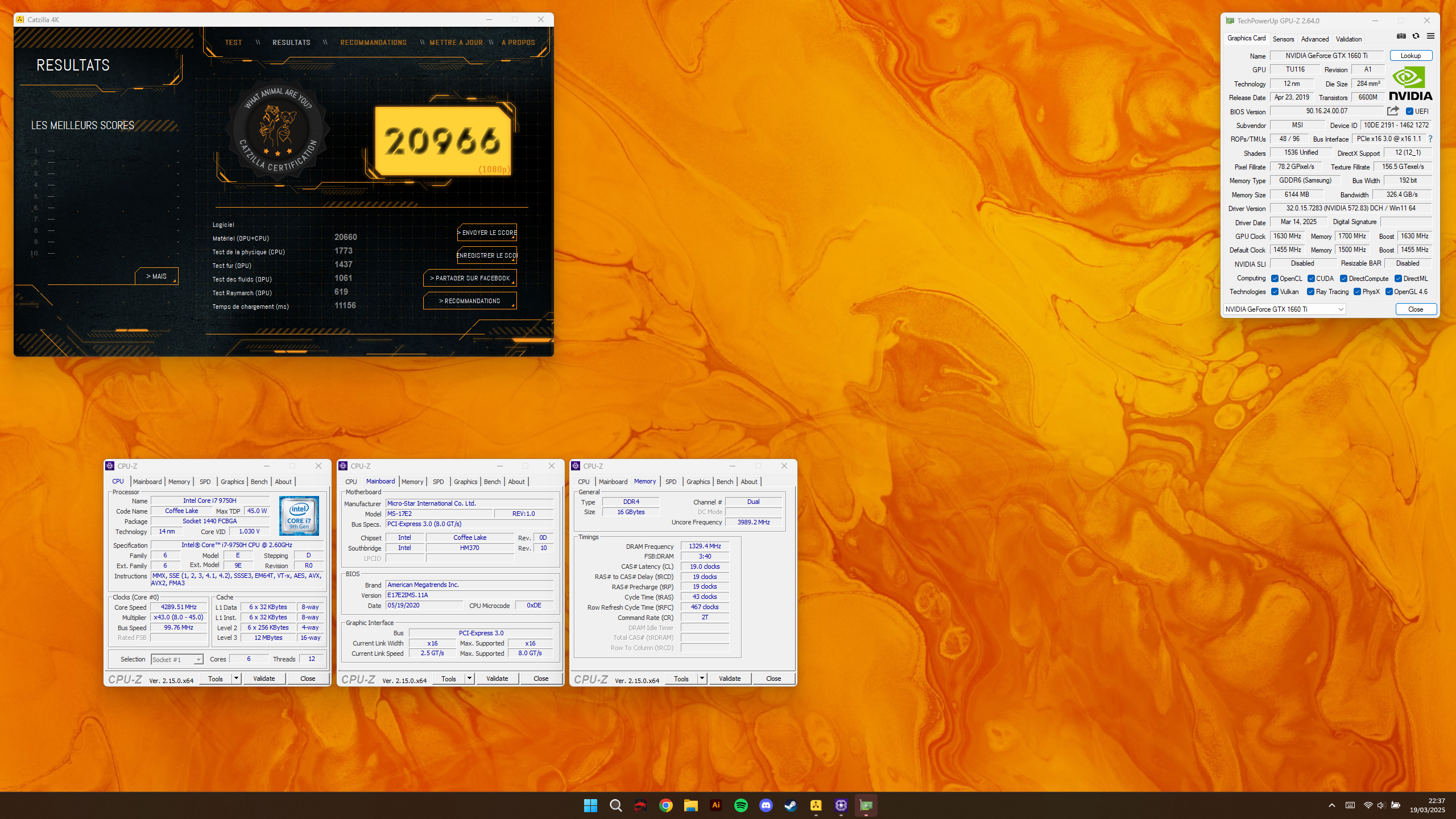Click the GPU name field in GPU-Z
Image resolution: width=1456 pixels, height=819 pixels.
(1326, 56)
